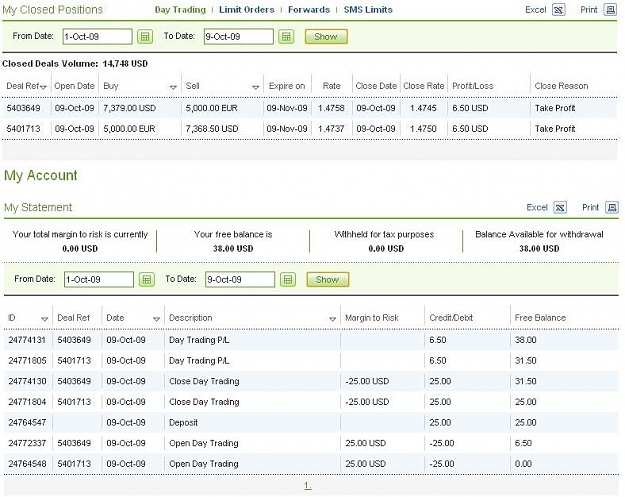Viewport: 625px width, 497px height.
Task: Focus Closed Positions To Date field
Action: click(x=238, y=37)
